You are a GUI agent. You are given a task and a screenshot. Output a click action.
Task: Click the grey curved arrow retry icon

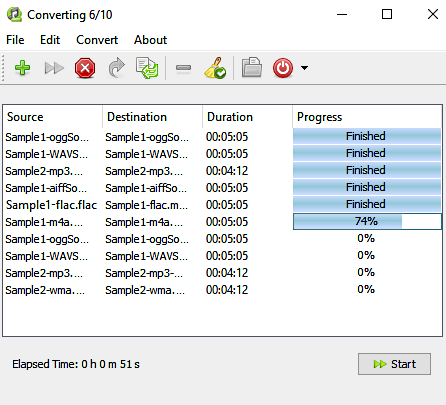click(116, 68)
